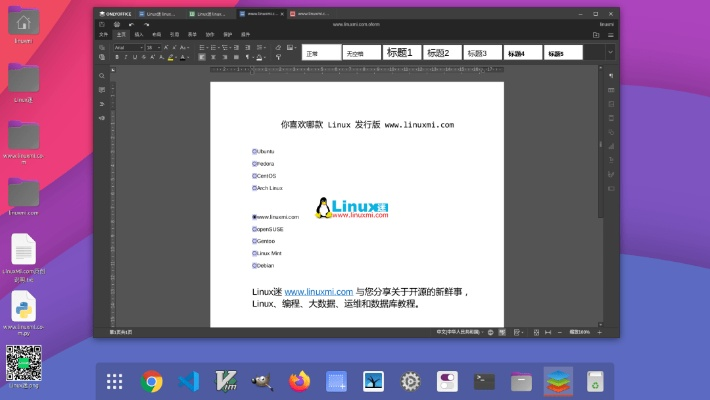
Task: Click Open file location icon
Action: pos(596,35)
